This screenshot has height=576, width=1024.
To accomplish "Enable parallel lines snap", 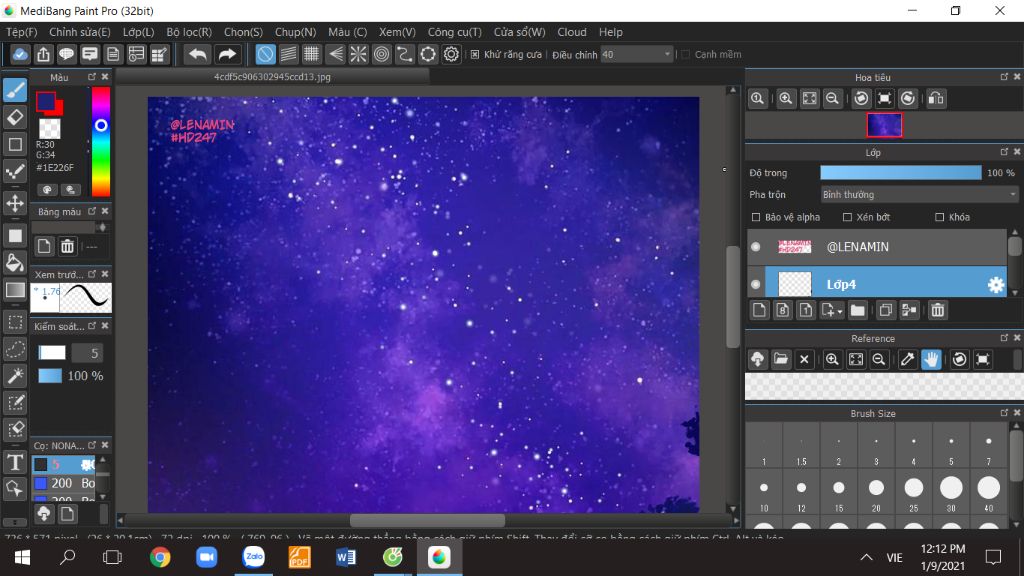I will click(288, 54).
